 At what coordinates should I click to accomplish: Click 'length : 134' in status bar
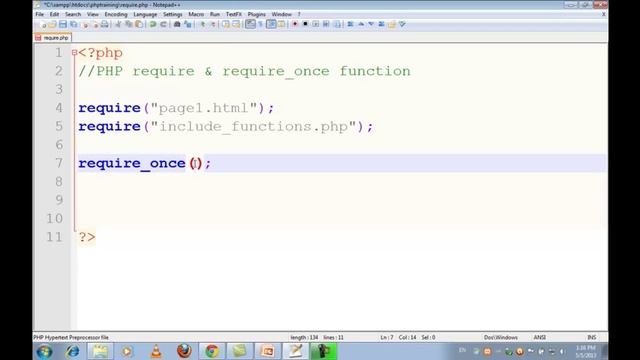point(304,338)
